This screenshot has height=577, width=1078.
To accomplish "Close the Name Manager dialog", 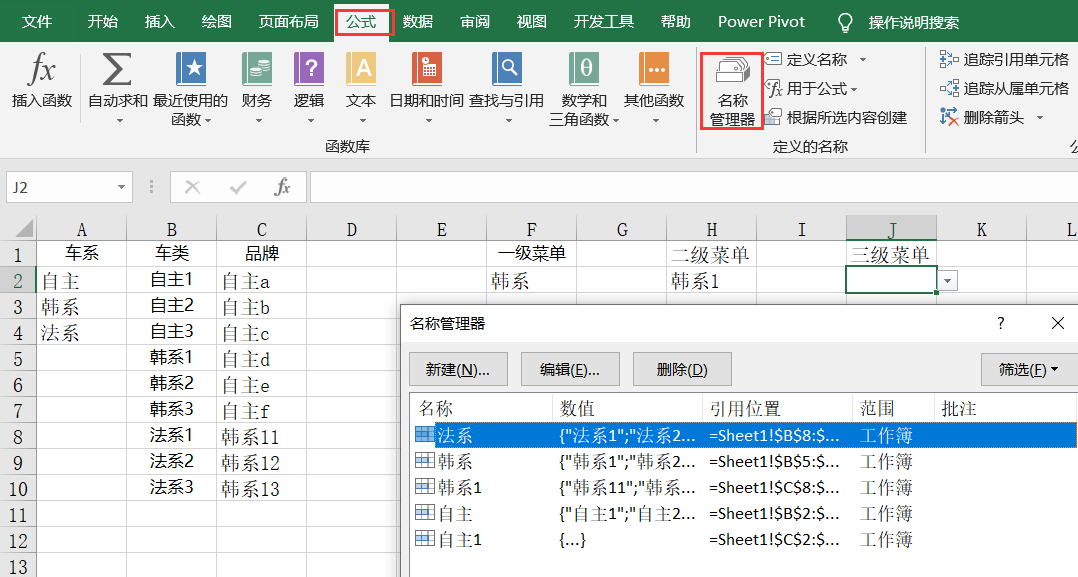I will tap(1058, 323).
